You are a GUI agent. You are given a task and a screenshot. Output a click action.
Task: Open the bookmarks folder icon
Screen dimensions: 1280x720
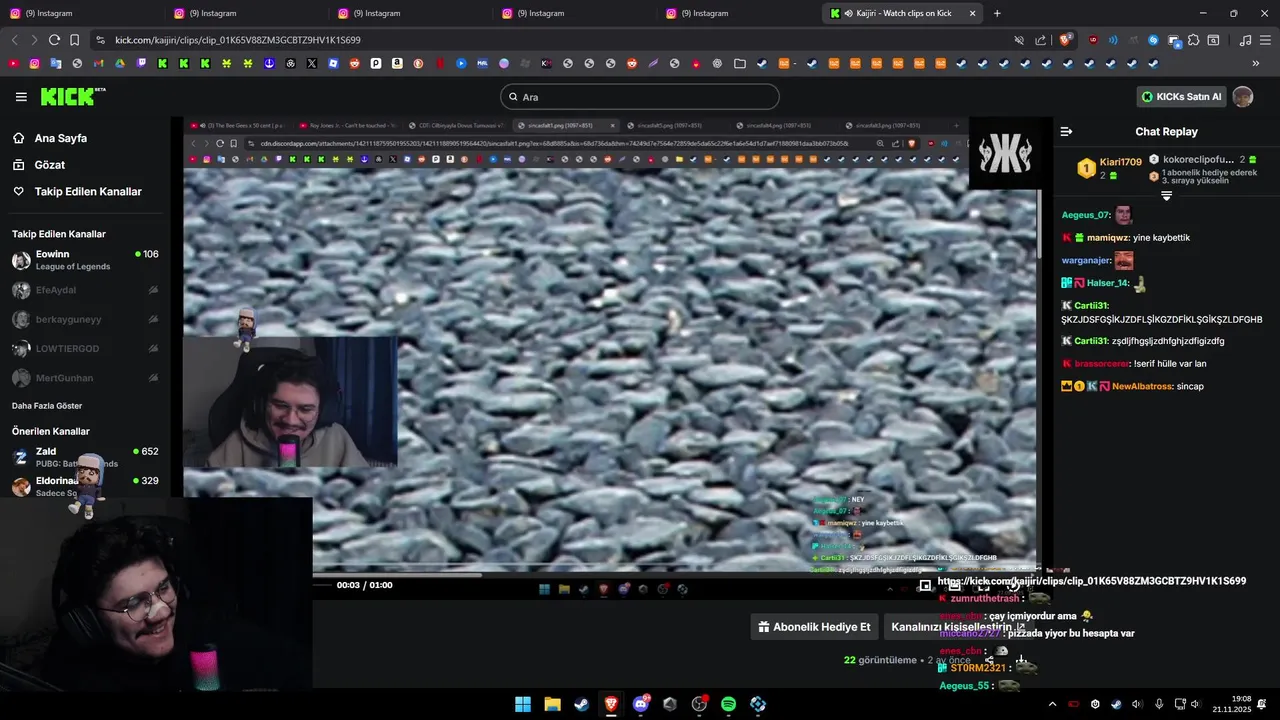739,63
